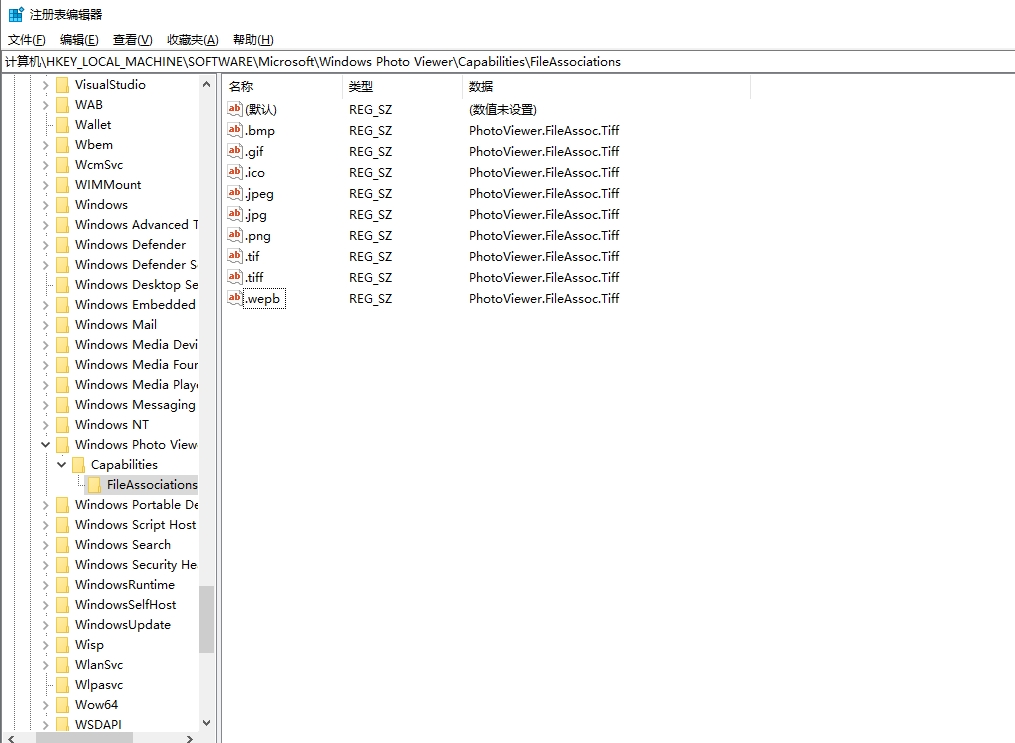Click the Wallet folder icon

[x=62, y=125]
